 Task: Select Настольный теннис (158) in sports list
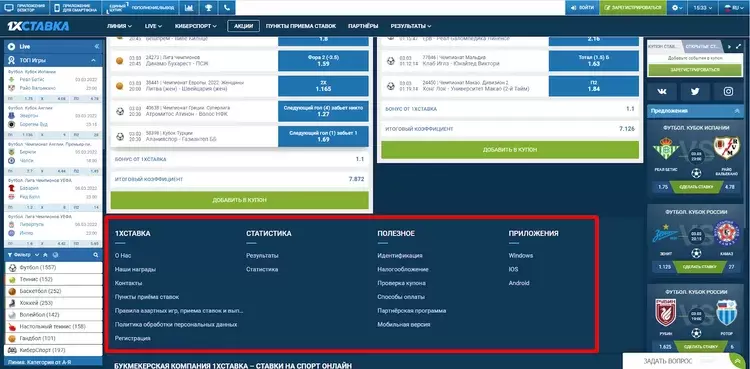[x=53, y=326]
